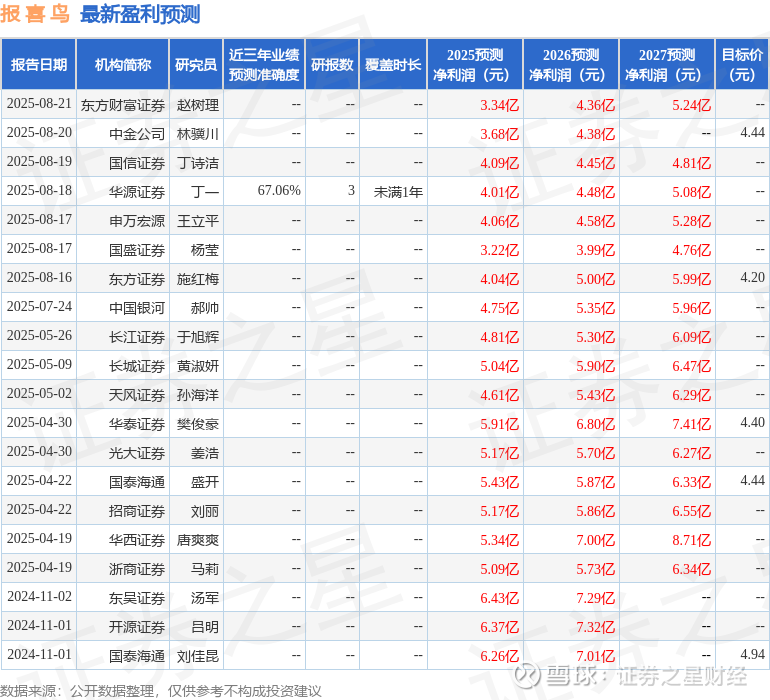The height and width of the screenshot is (700, 770).
Task: Click the 4.20 target price
Action: pos(752,278)
